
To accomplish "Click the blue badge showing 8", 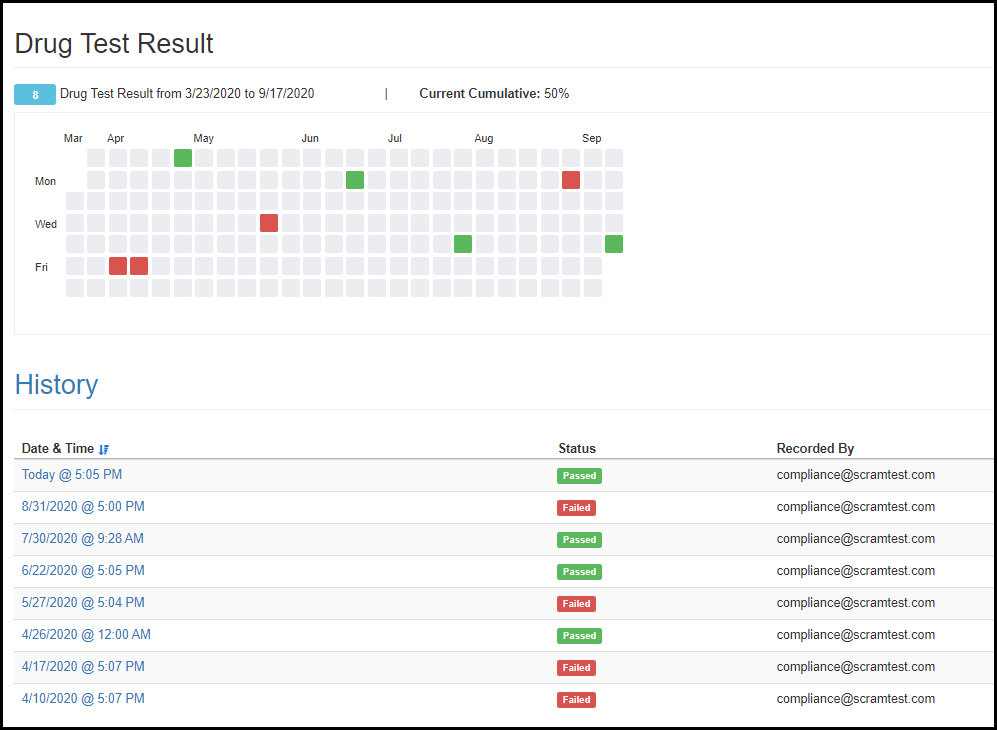I will (35, 95).
